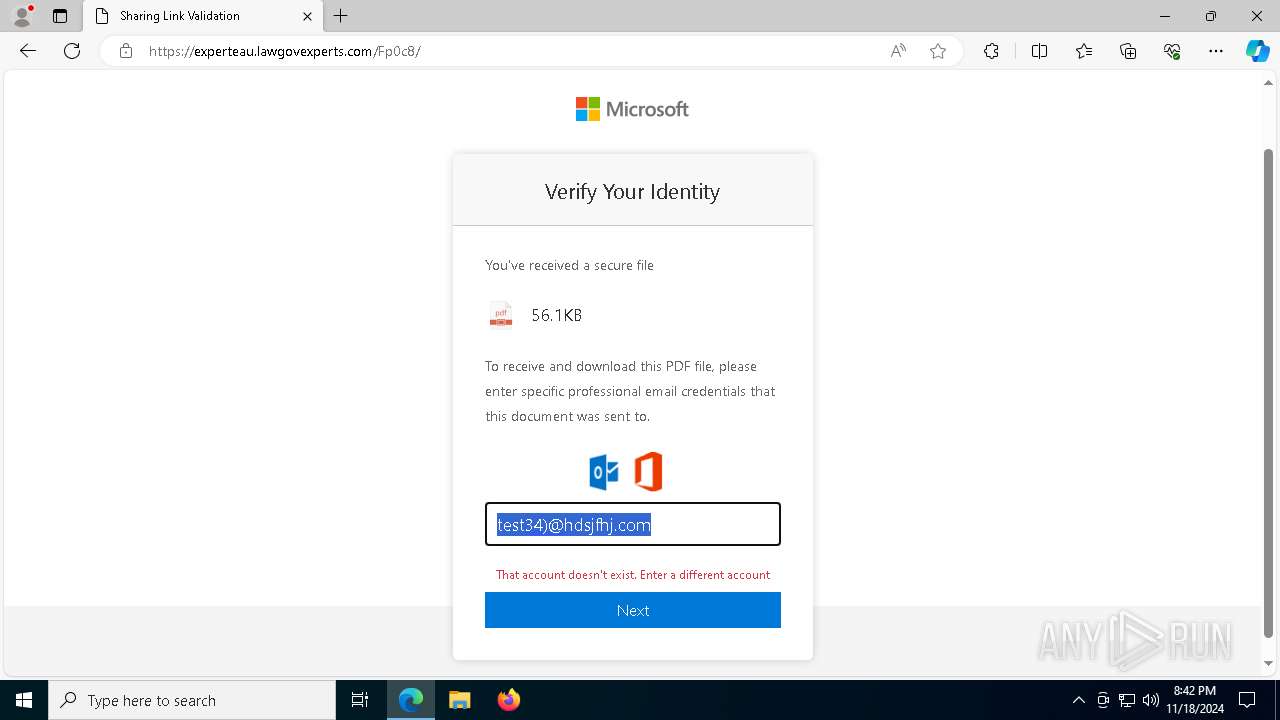Open the Read aloud icon in address bar
The image size is (1280, 720).
898,51
